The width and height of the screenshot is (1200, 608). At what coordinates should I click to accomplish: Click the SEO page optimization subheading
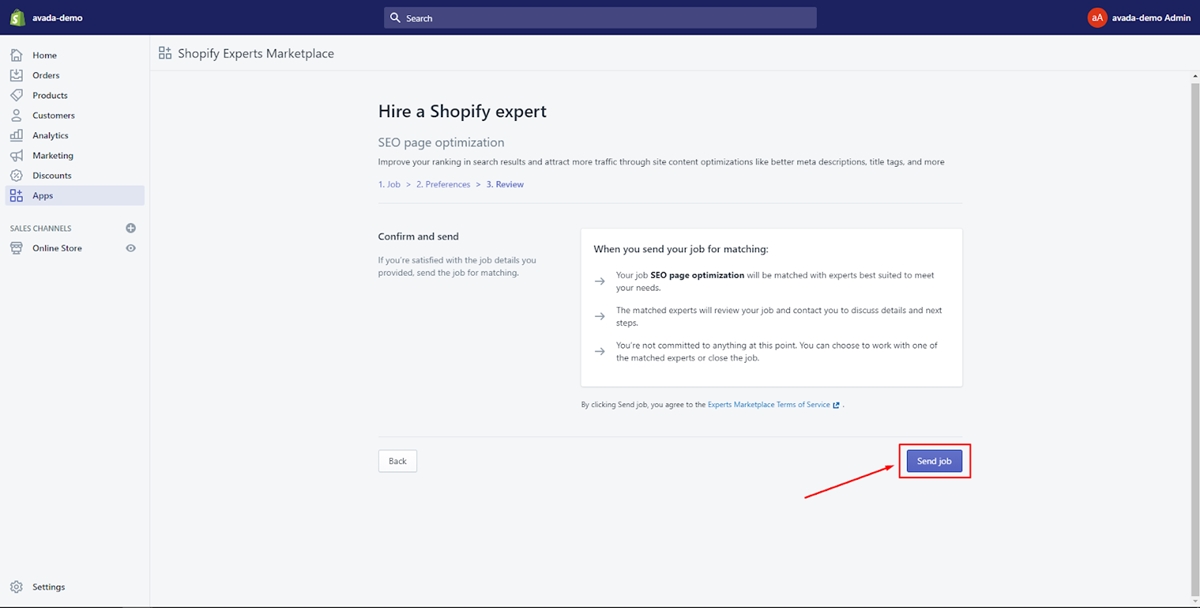(441, 142)
